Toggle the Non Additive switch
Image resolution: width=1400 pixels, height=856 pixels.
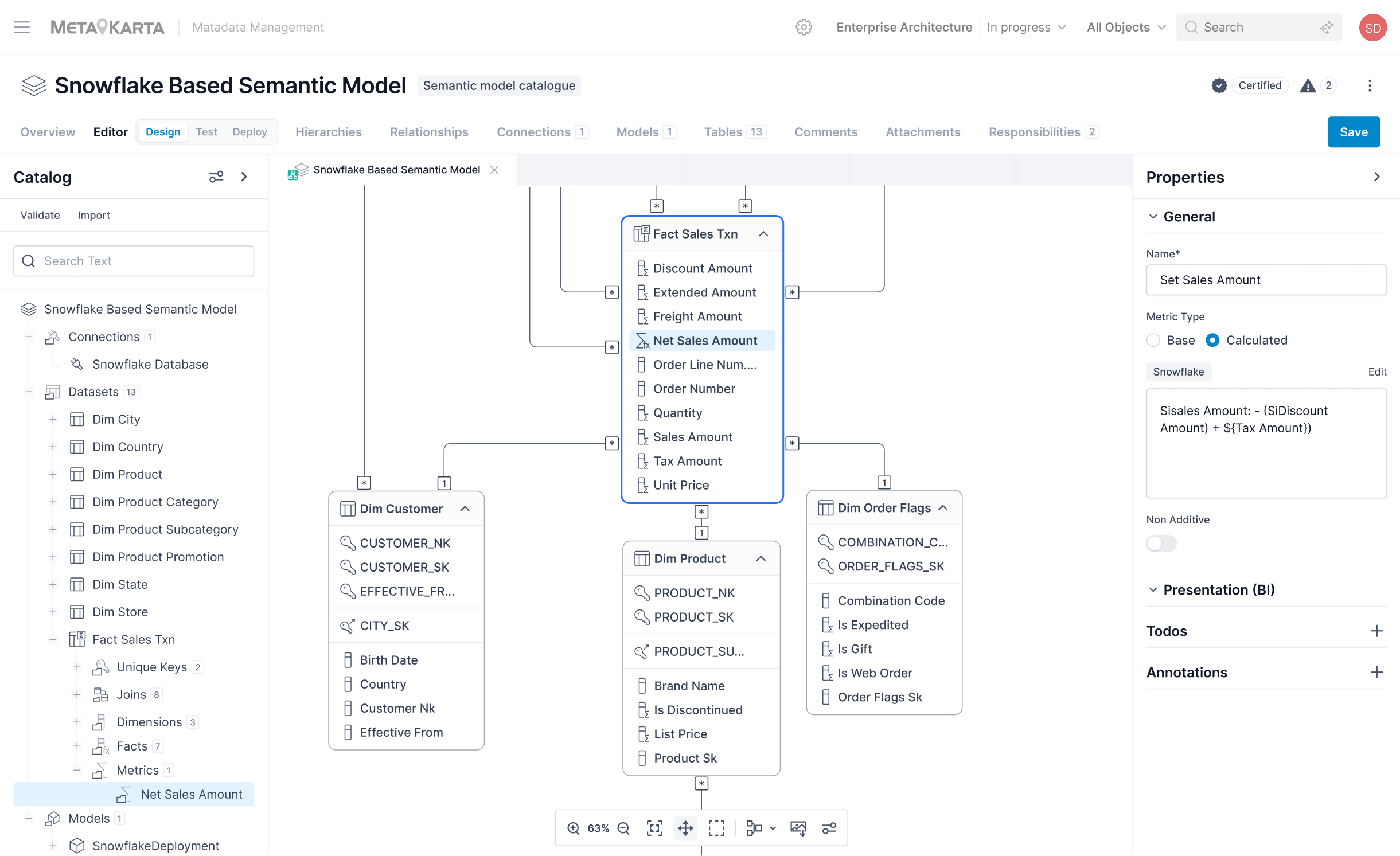(x=1161, y=544)
